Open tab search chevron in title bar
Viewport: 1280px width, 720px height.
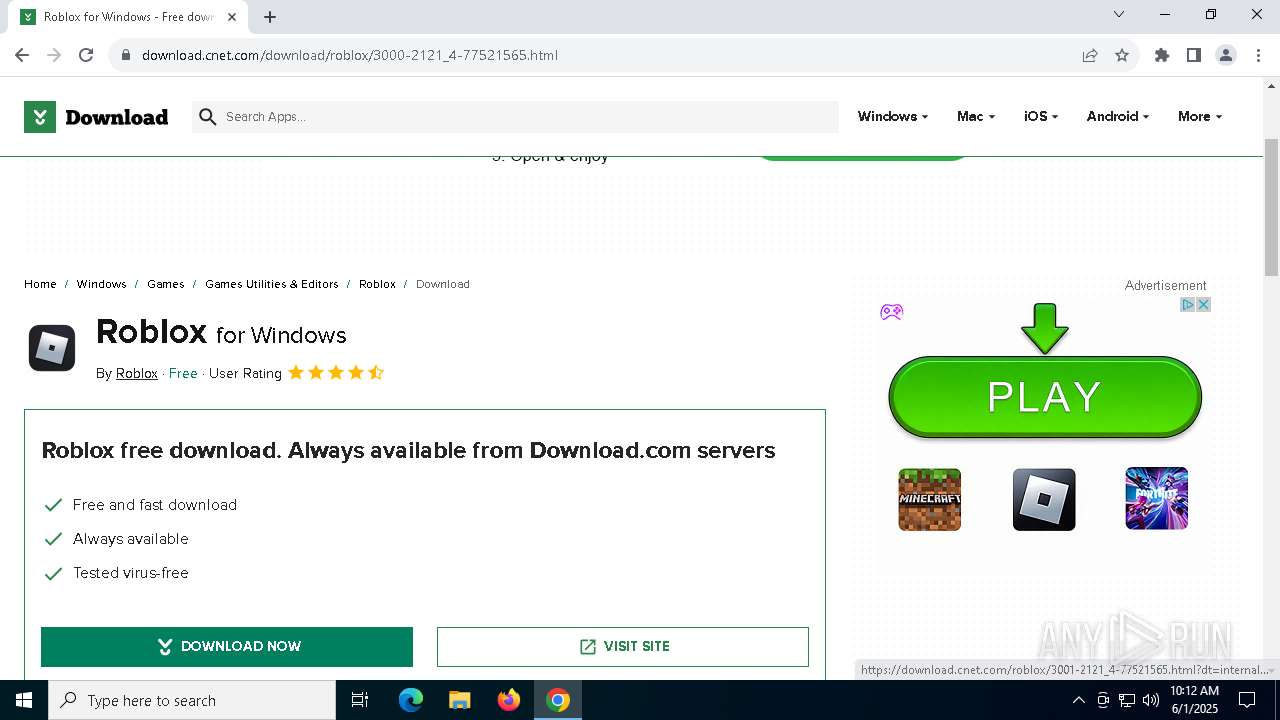click(1119, 14)
